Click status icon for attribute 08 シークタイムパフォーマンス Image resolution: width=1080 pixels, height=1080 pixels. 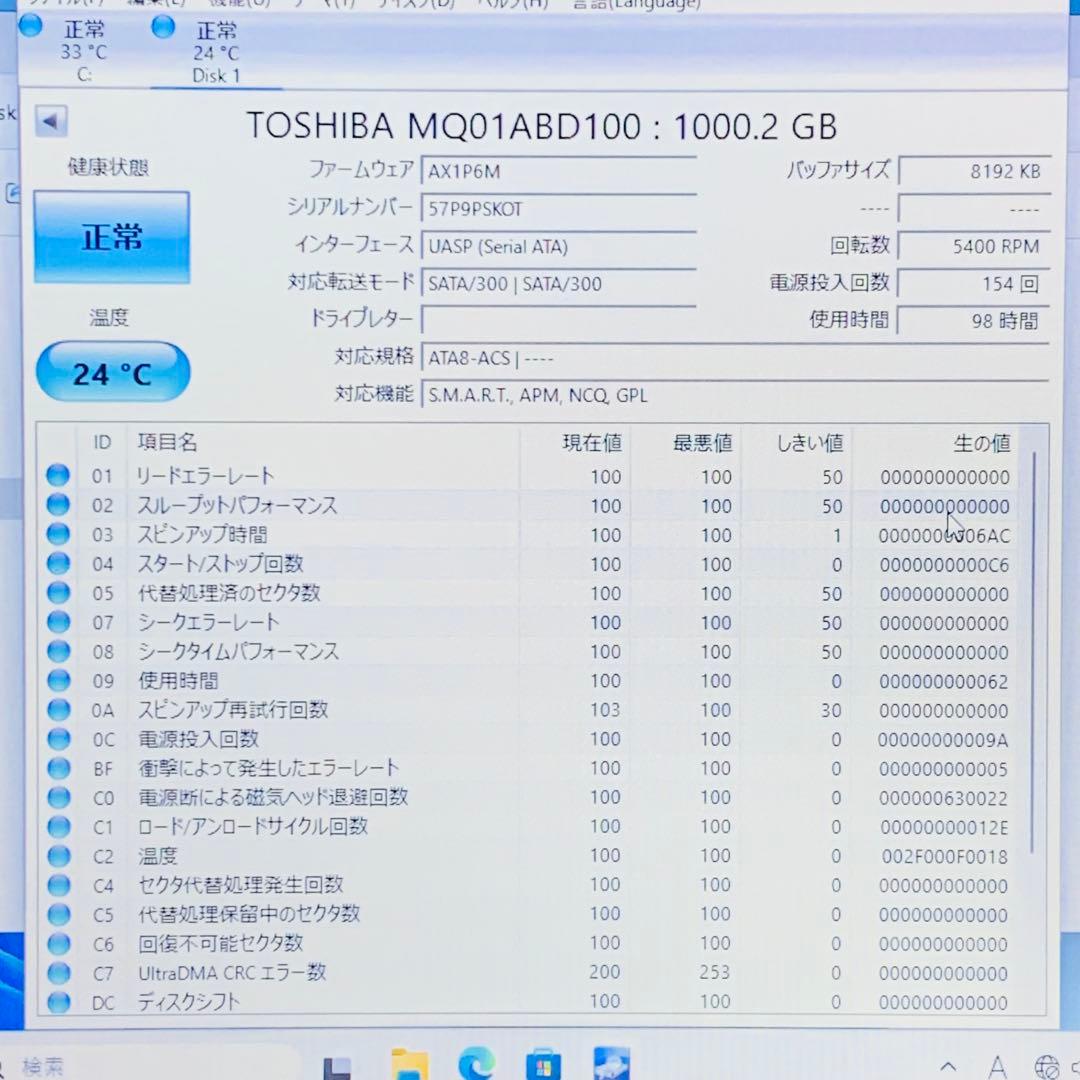58,651
